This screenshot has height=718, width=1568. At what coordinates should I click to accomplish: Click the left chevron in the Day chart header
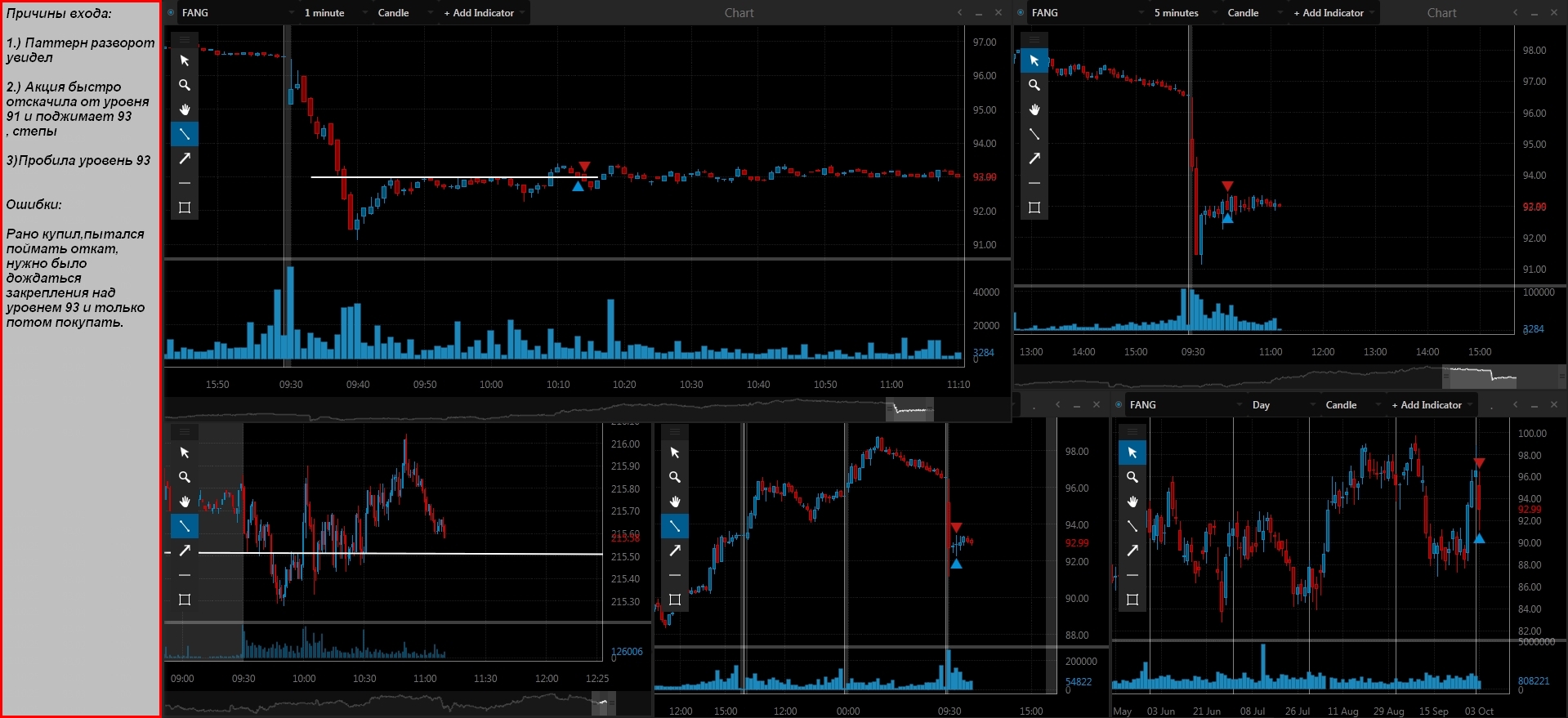pos(1516,405)
